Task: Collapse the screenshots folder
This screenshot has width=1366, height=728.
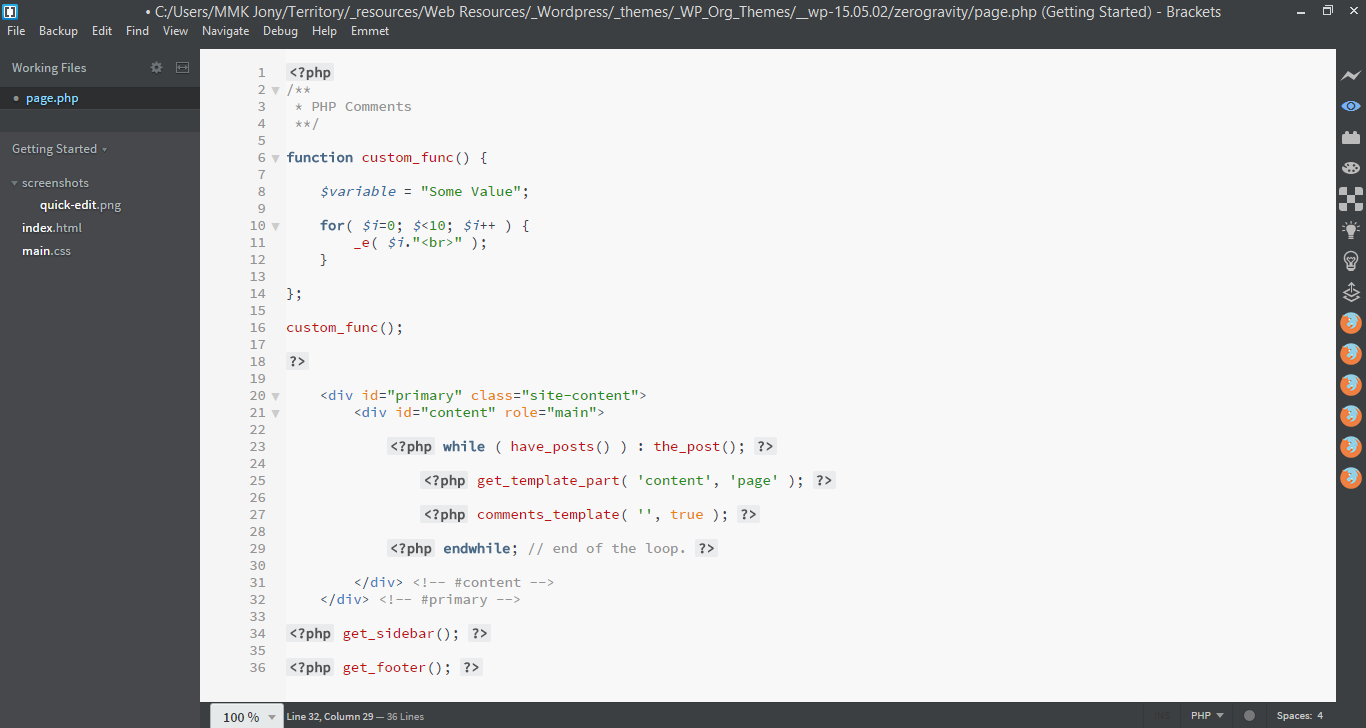Action: click(x=50, y=183)
